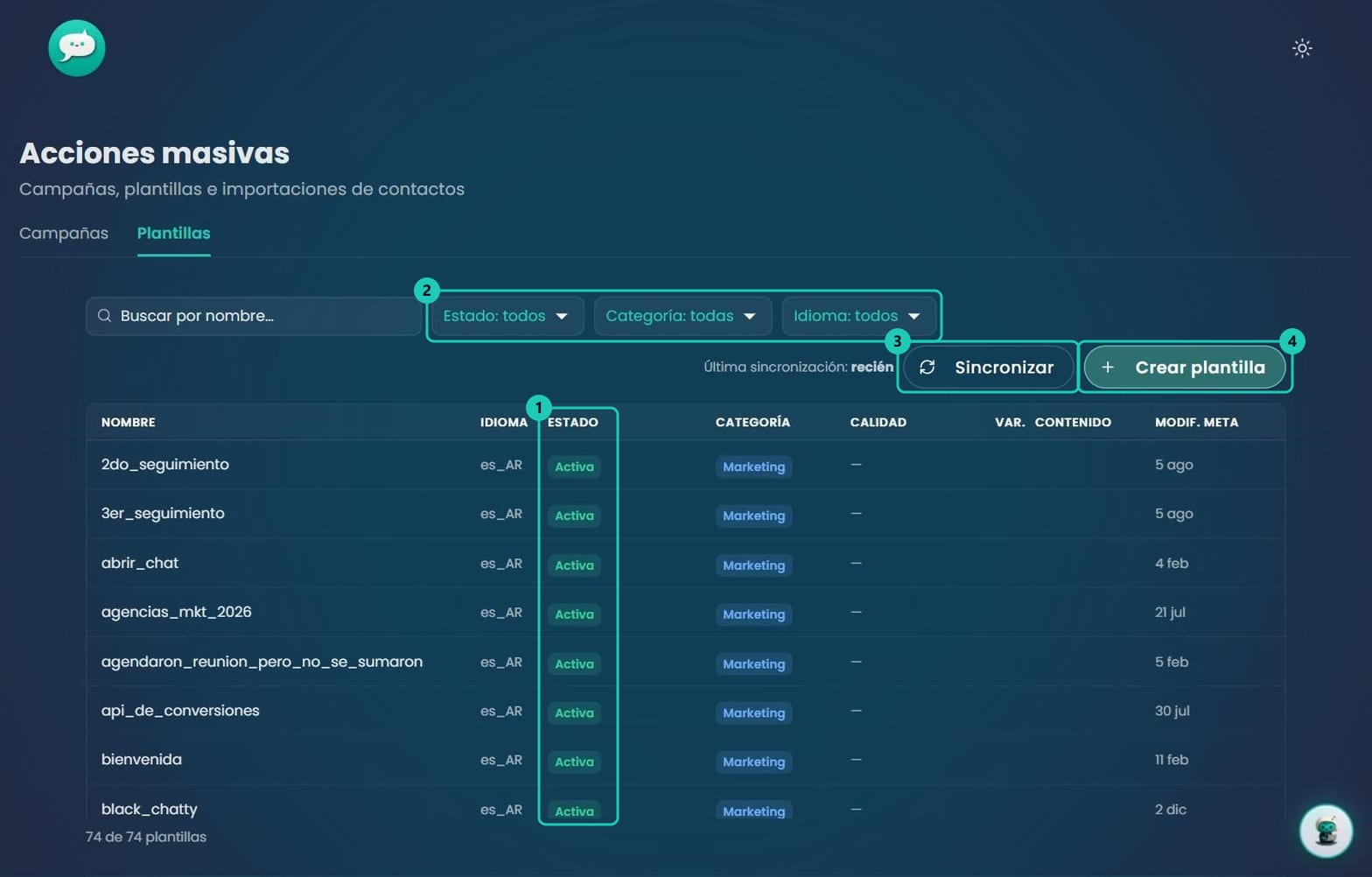
Task: Click Marketing badge in api_de_conversiones row
Action: point(753,712)
